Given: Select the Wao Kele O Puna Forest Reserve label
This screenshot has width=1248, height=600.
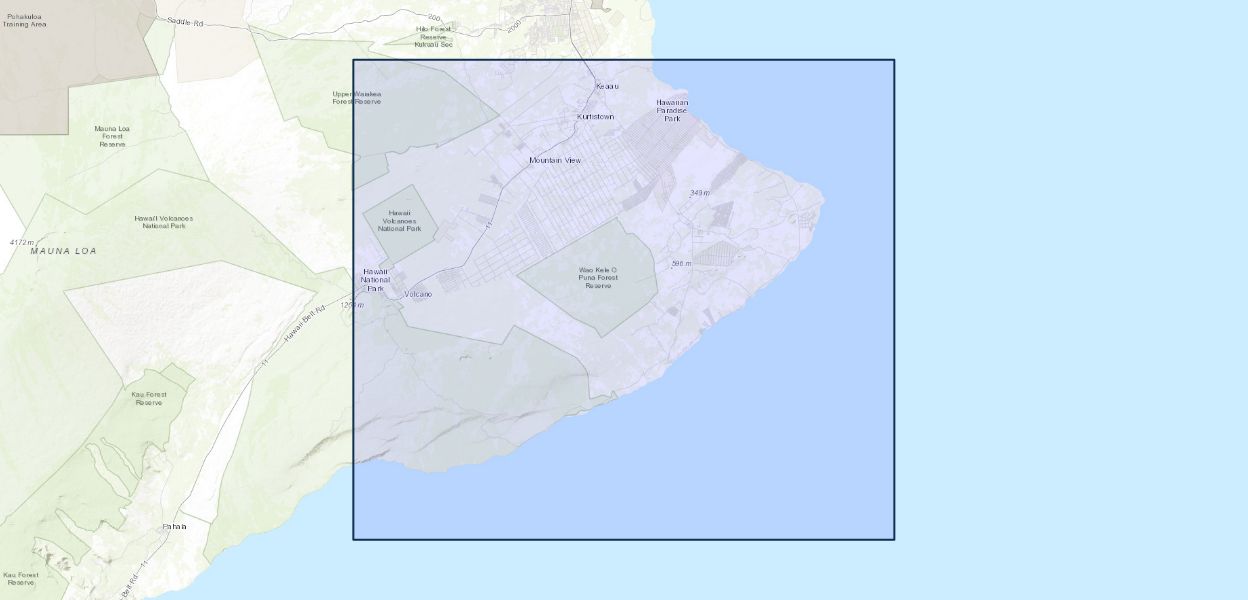Looking at the screenshot, I should 598,278.
